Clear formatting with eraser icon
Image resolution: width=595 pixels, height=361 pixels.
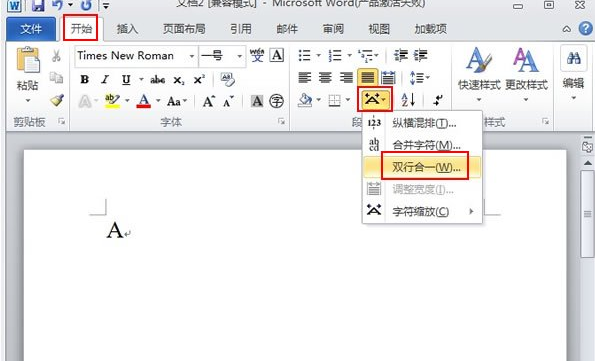228,79
